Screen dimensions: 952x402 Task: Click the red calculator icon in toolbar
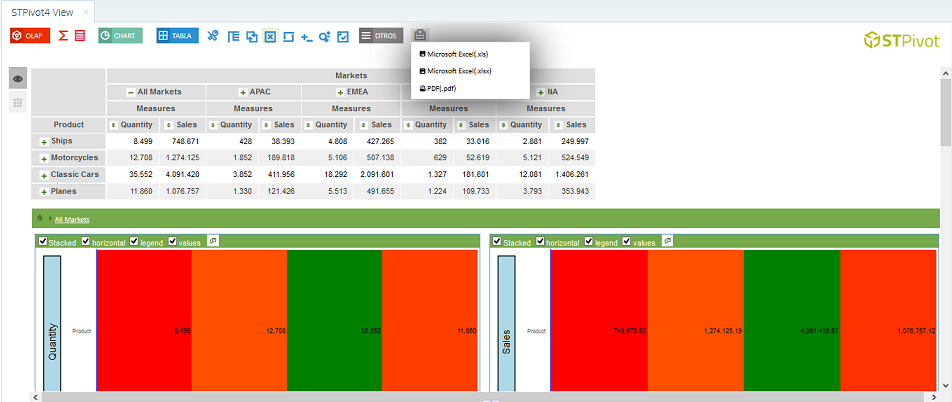tap(80, 36)
